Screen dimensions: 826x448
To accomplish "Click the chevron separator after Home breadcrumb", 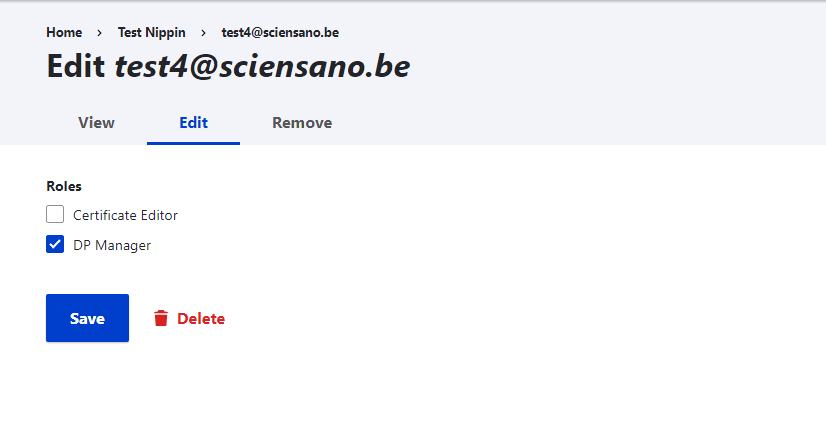I will pyautogui.click(x=99, y=33).
